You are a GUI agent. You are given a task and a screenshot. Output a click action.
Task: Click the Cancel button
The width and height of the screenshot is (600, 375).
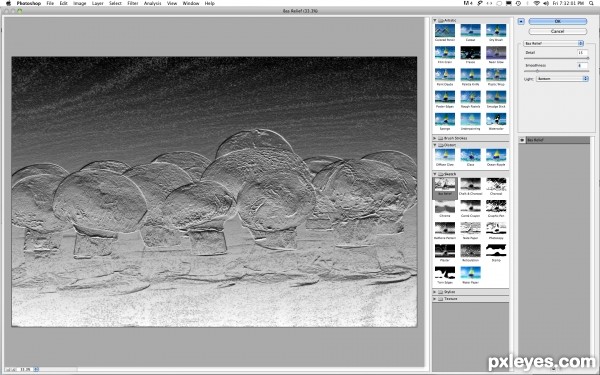(558, 31)
